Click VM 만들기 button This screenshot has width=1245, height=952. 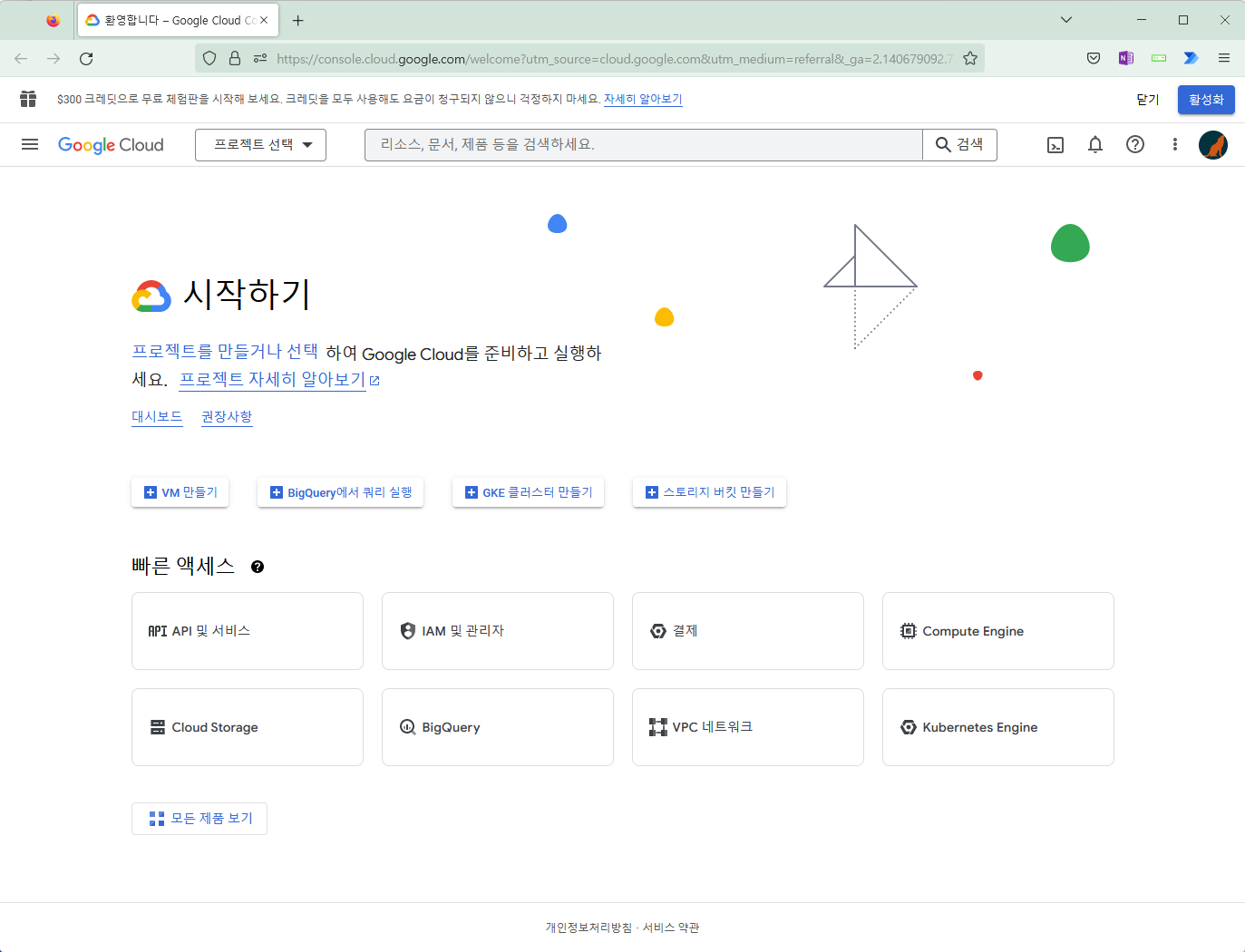click(180, 492)
